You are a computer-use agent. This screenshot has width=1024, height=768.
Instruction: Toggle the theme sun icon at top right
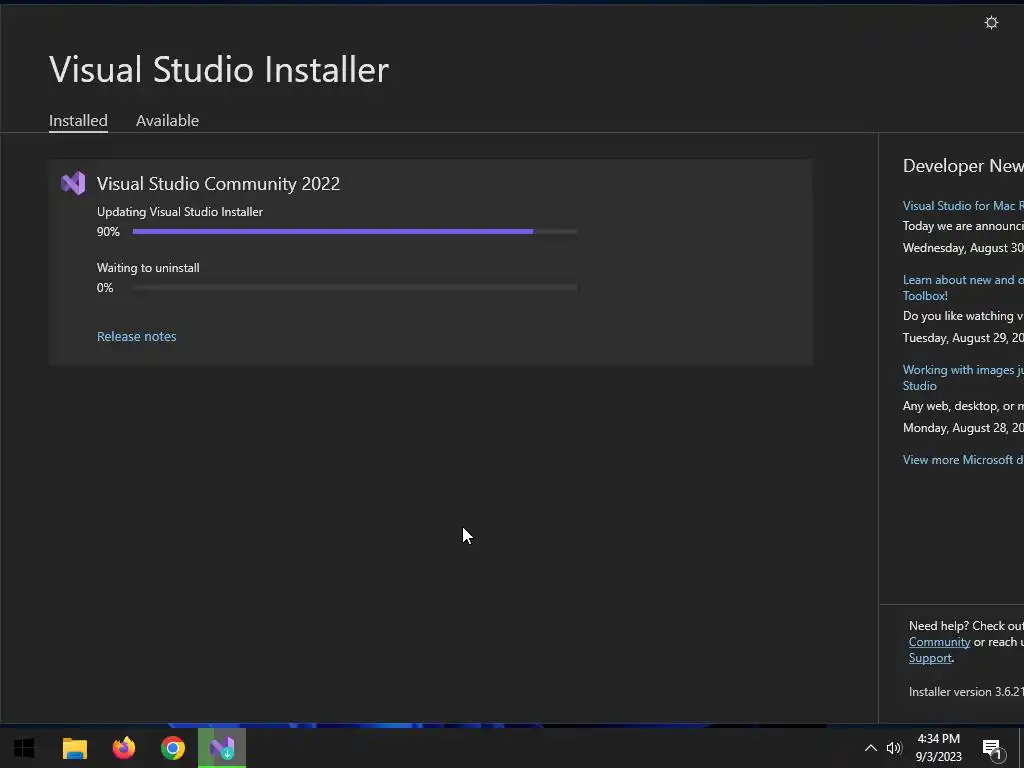pos(991,23)
